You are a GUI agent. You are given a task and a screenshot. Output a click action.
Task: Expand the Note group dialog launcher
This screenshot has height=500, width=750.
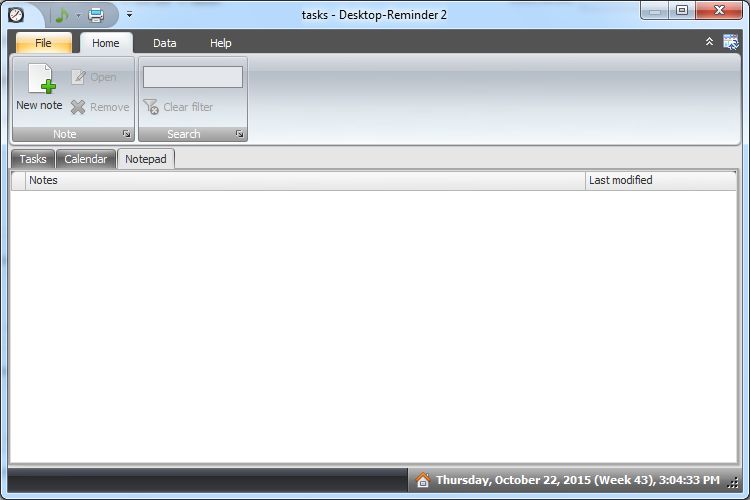tap(126, 134)
